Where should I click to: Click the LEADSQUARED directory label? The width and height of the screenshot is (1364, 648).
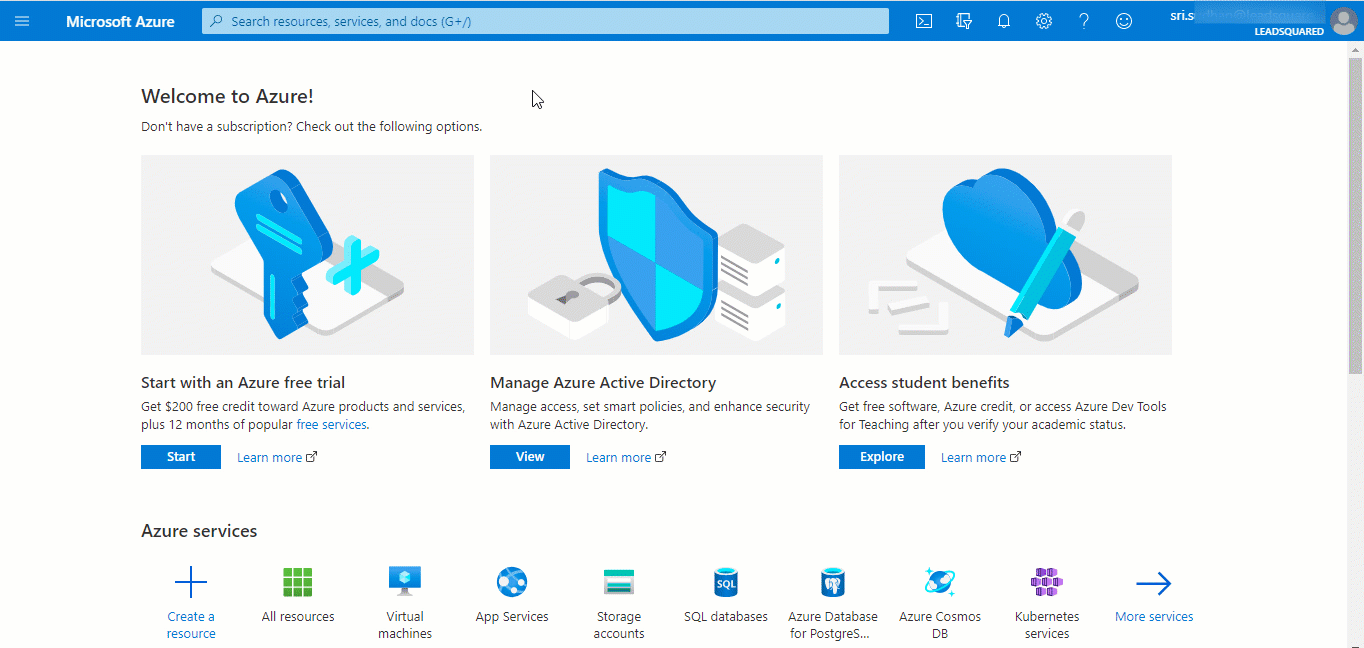(1289, 32)
